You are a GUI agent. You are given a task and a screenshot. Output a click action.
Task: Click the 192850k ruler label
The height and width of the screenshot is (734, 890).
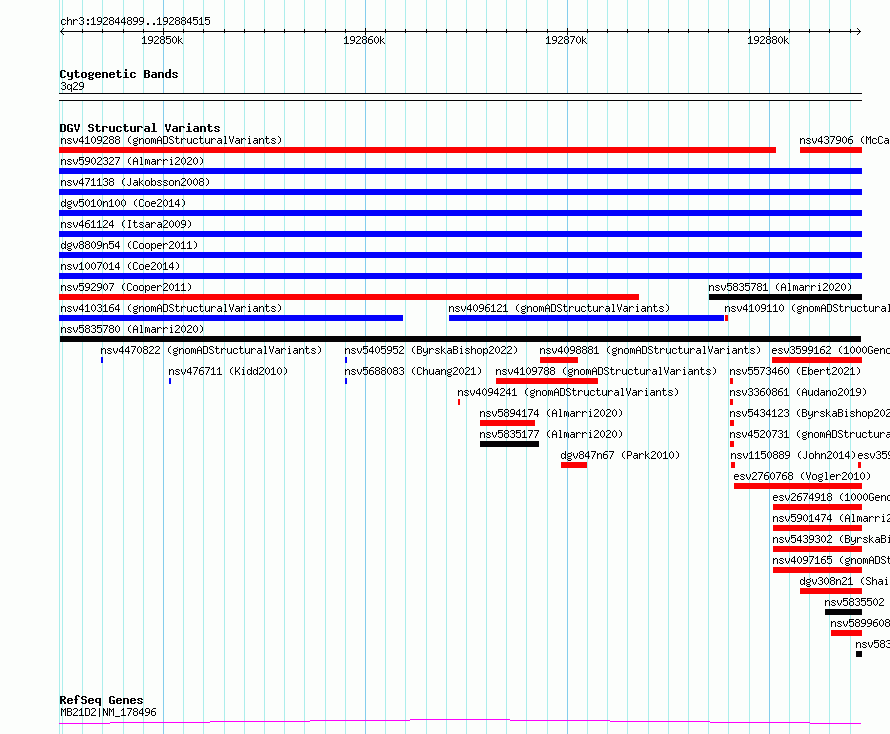(x=162, y=40)
